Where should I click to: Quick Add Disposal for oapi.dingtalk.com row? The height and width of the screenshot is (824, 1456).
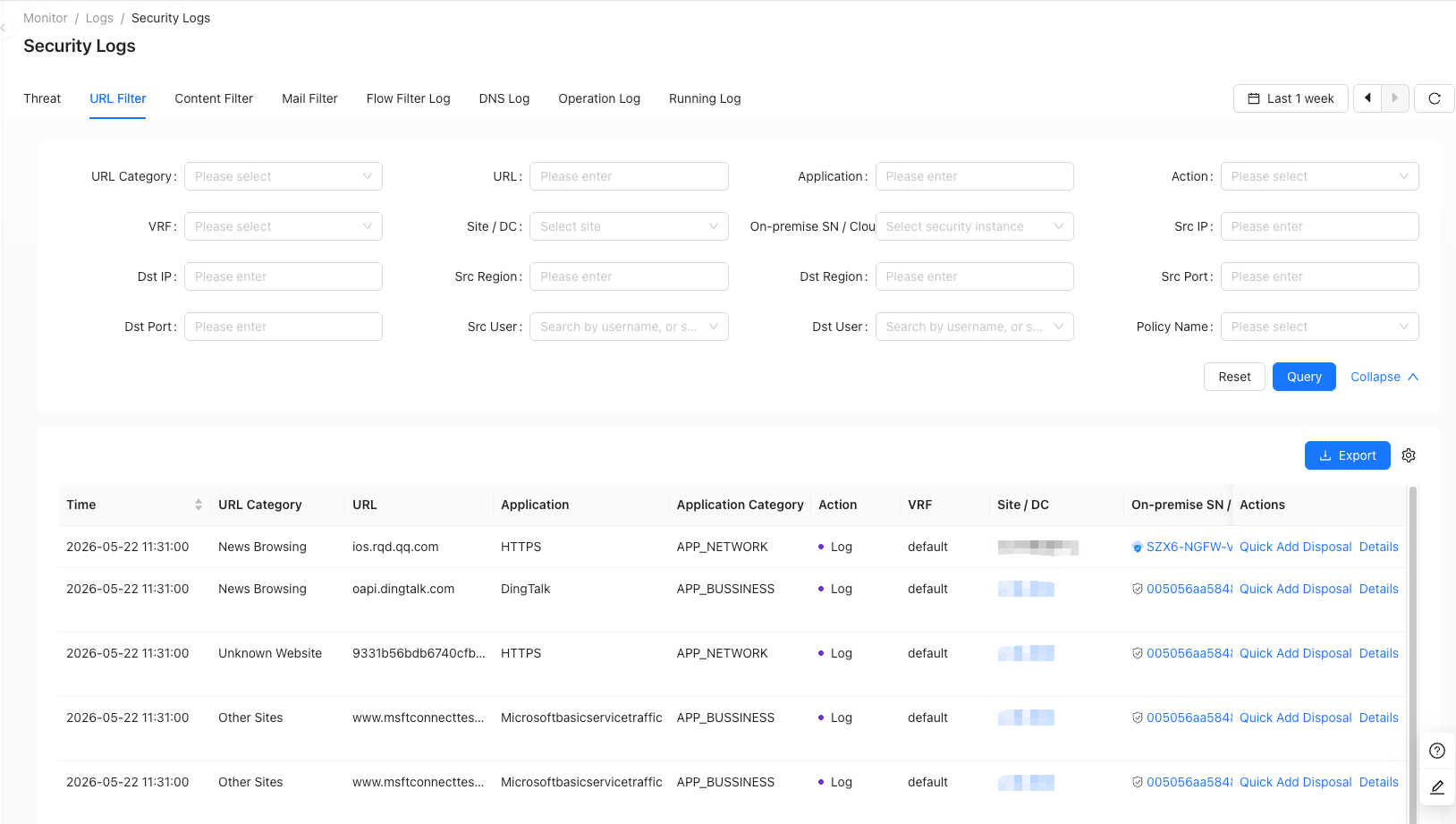click(x=1295, y=589)
